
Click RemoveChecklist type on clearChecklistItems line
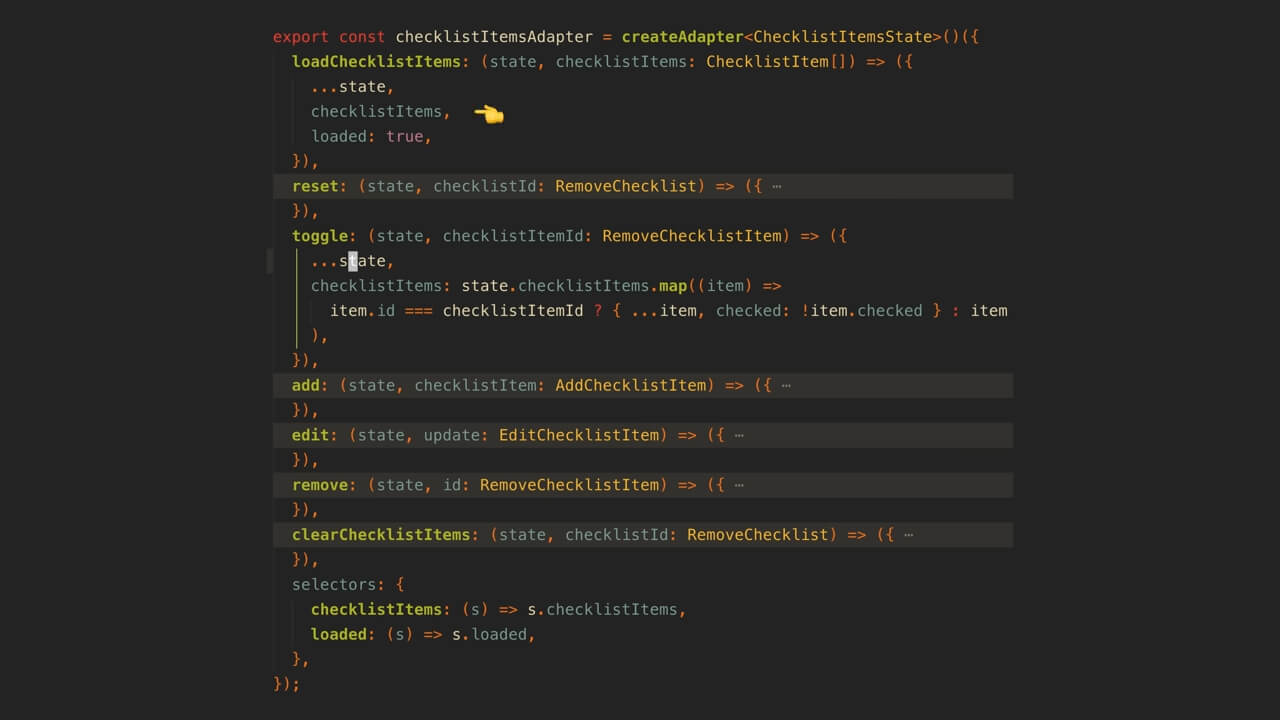pyautogui.click(x=757, y=535)
